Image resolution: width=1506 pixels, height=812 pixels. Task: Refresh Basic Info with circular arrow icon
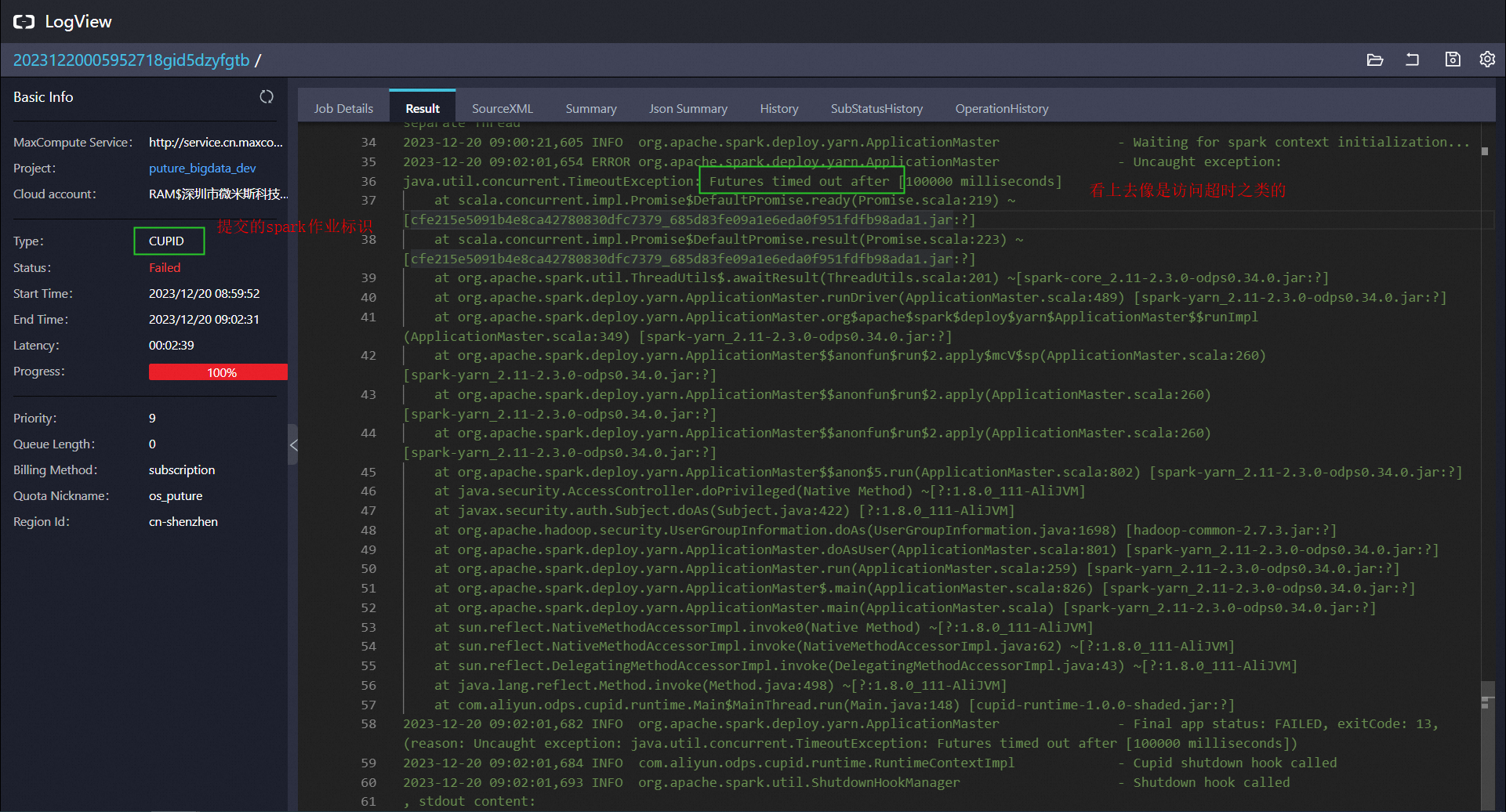[267, 96]
